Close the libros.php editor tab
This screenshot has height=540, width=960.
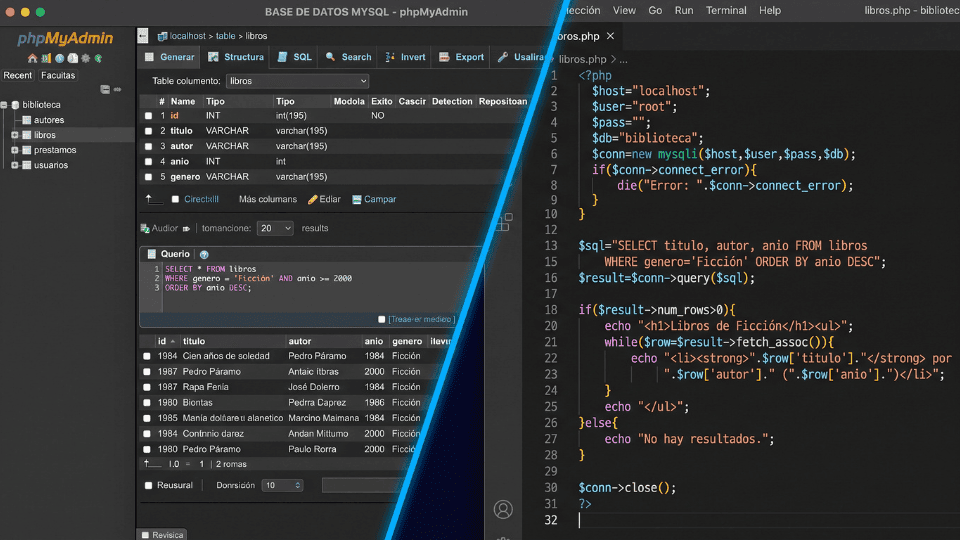pyautogui.click(x=610, y=36)
